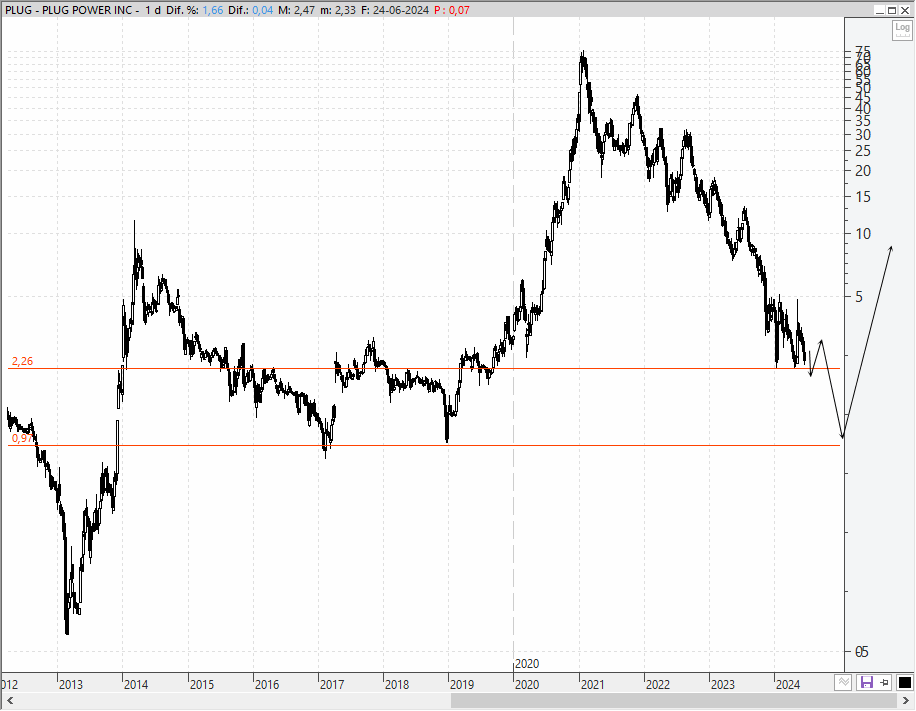The height and width of the screenshot is (711, 916).
Task: Toggle the Log scale button
Action: [902, 30]
